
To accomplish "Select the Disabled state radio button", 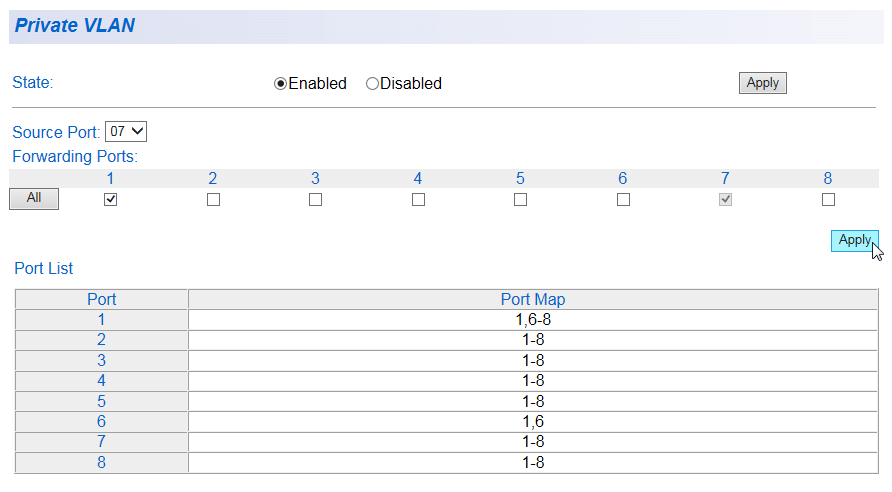I will coord(372,84).
